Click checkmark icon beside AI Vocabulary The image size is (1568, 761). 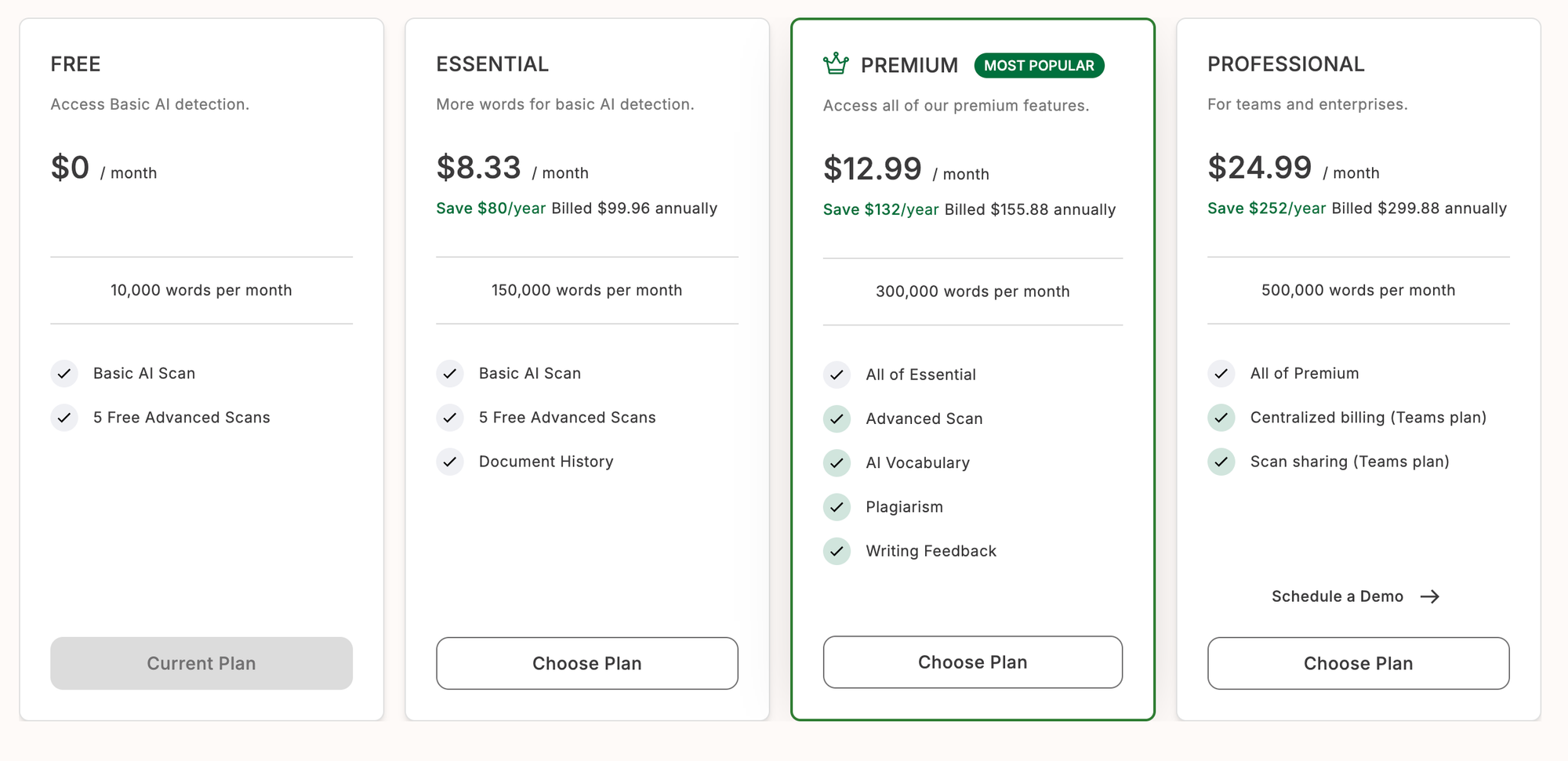837,463
